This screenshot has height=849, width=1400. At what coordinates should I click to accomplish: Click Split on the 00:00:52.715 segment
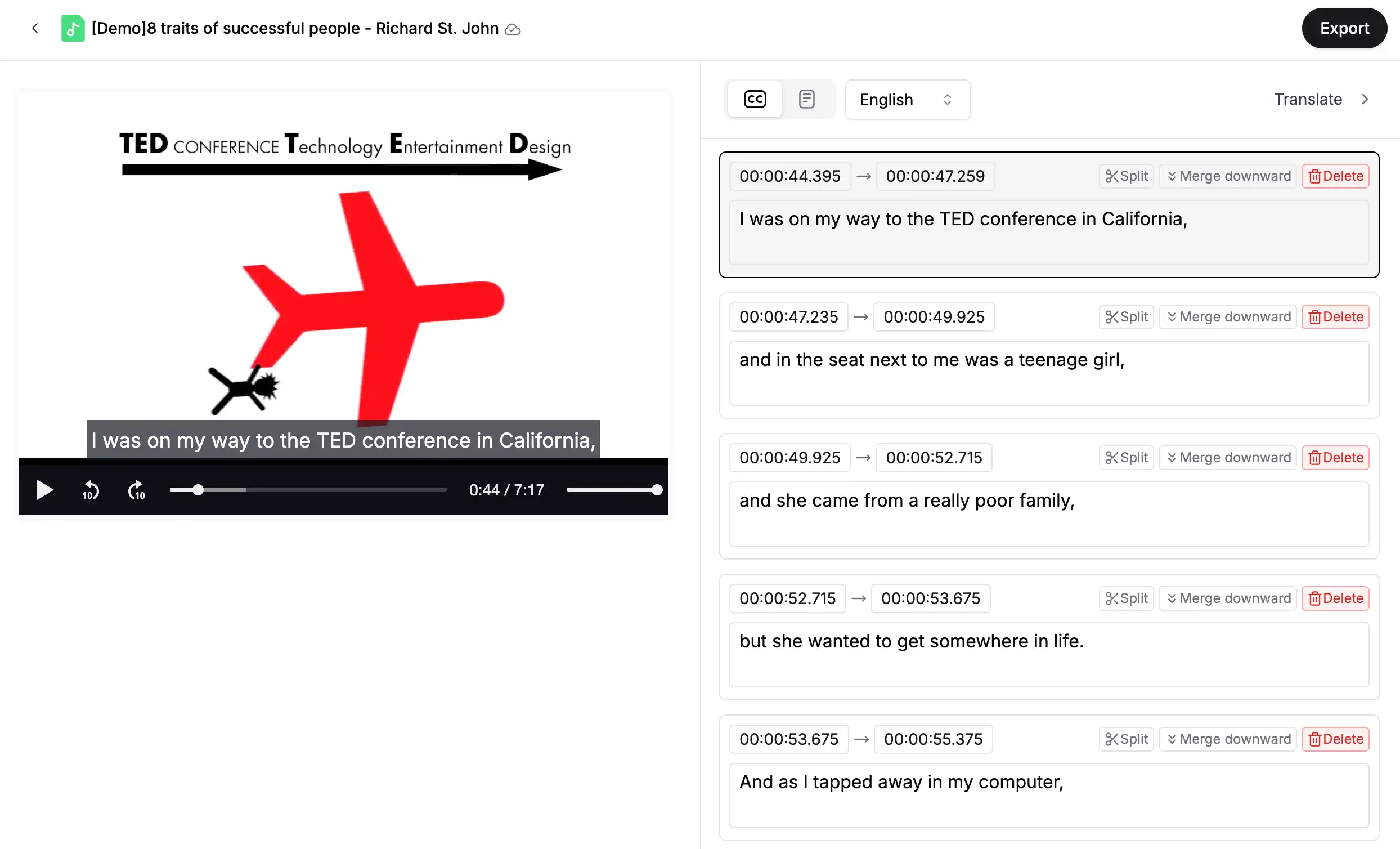1126,598
